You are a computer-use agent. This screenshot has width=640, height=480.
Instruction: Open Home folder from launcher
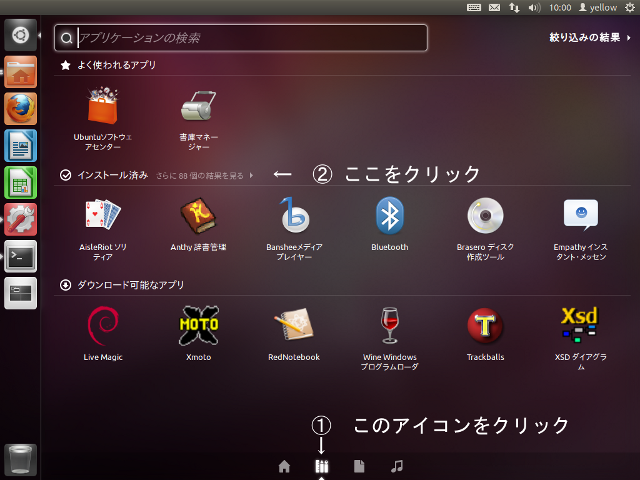click(x=20, y=72)
